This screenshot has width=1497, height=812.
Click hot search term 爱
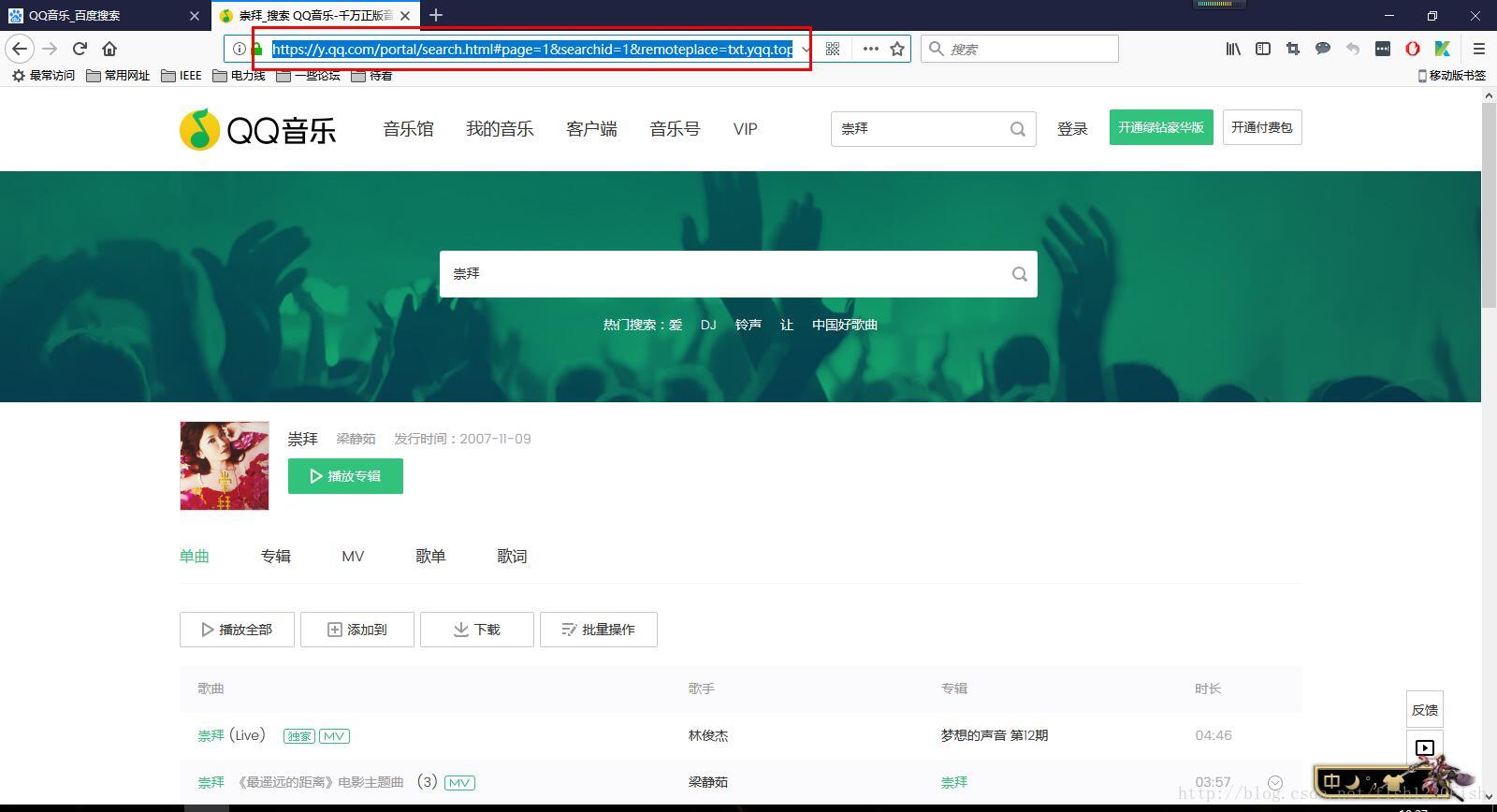pyautogui.click(x=676, y=325)
